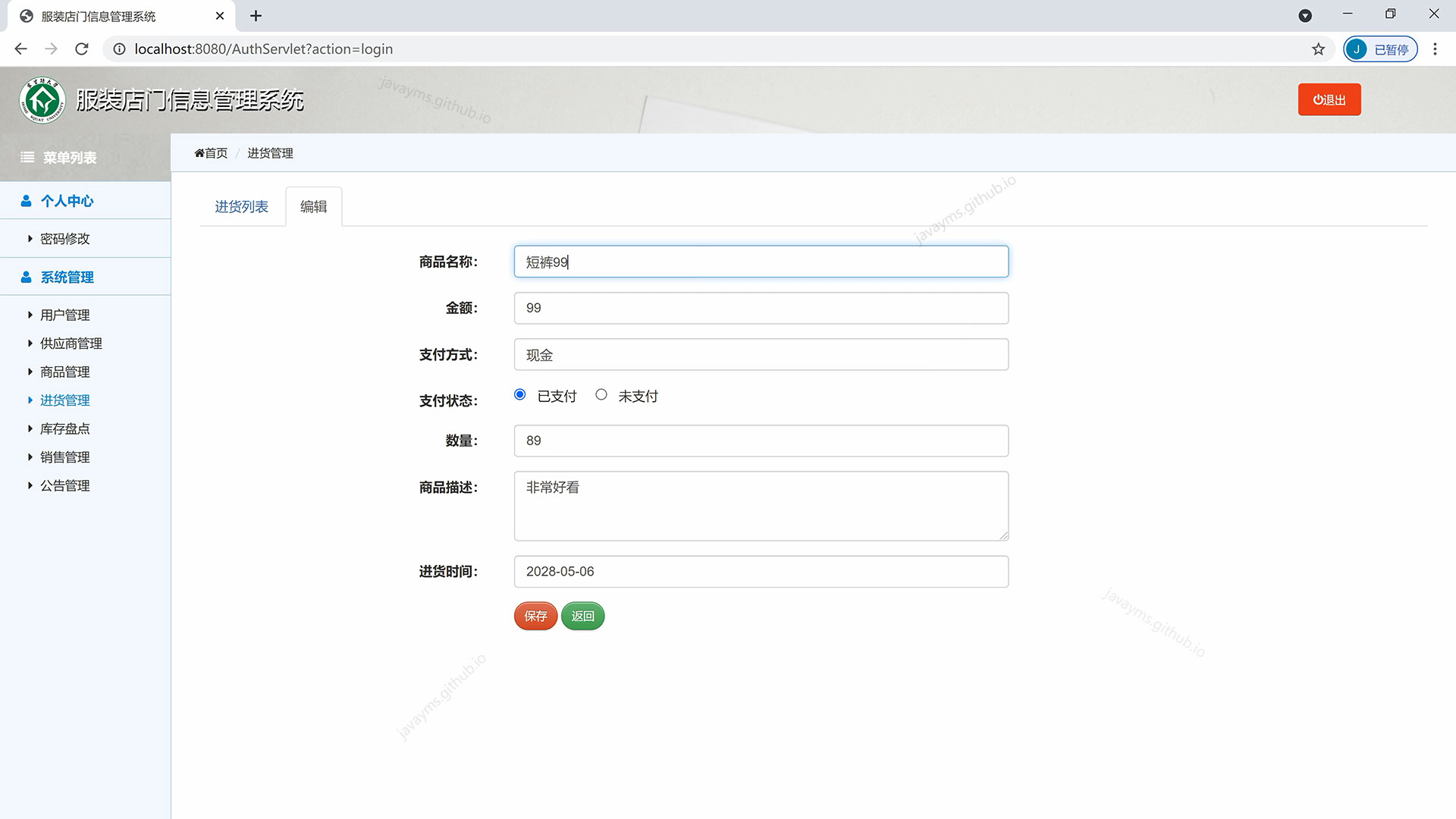Expand 密码修改 arrow in sidebar
This screenshot has height=819, width=1456.
coord(30,239)
